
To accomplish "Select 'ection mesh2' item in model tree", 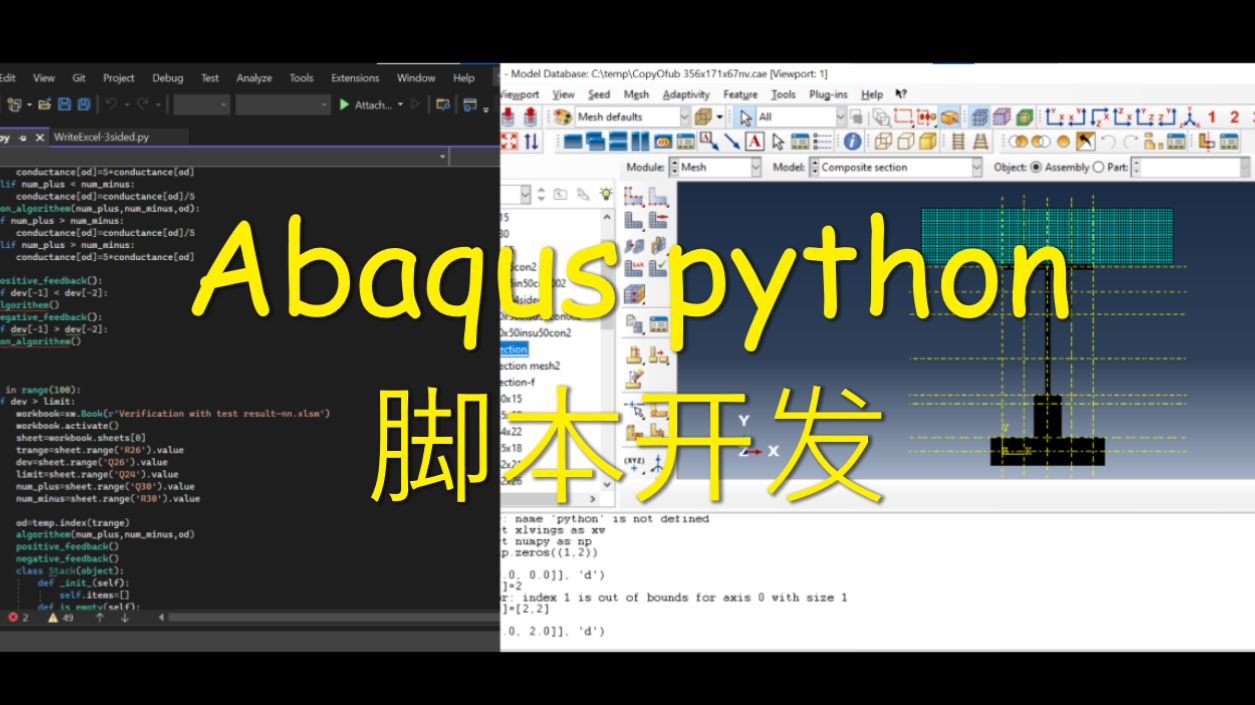I will click(529, 366).
